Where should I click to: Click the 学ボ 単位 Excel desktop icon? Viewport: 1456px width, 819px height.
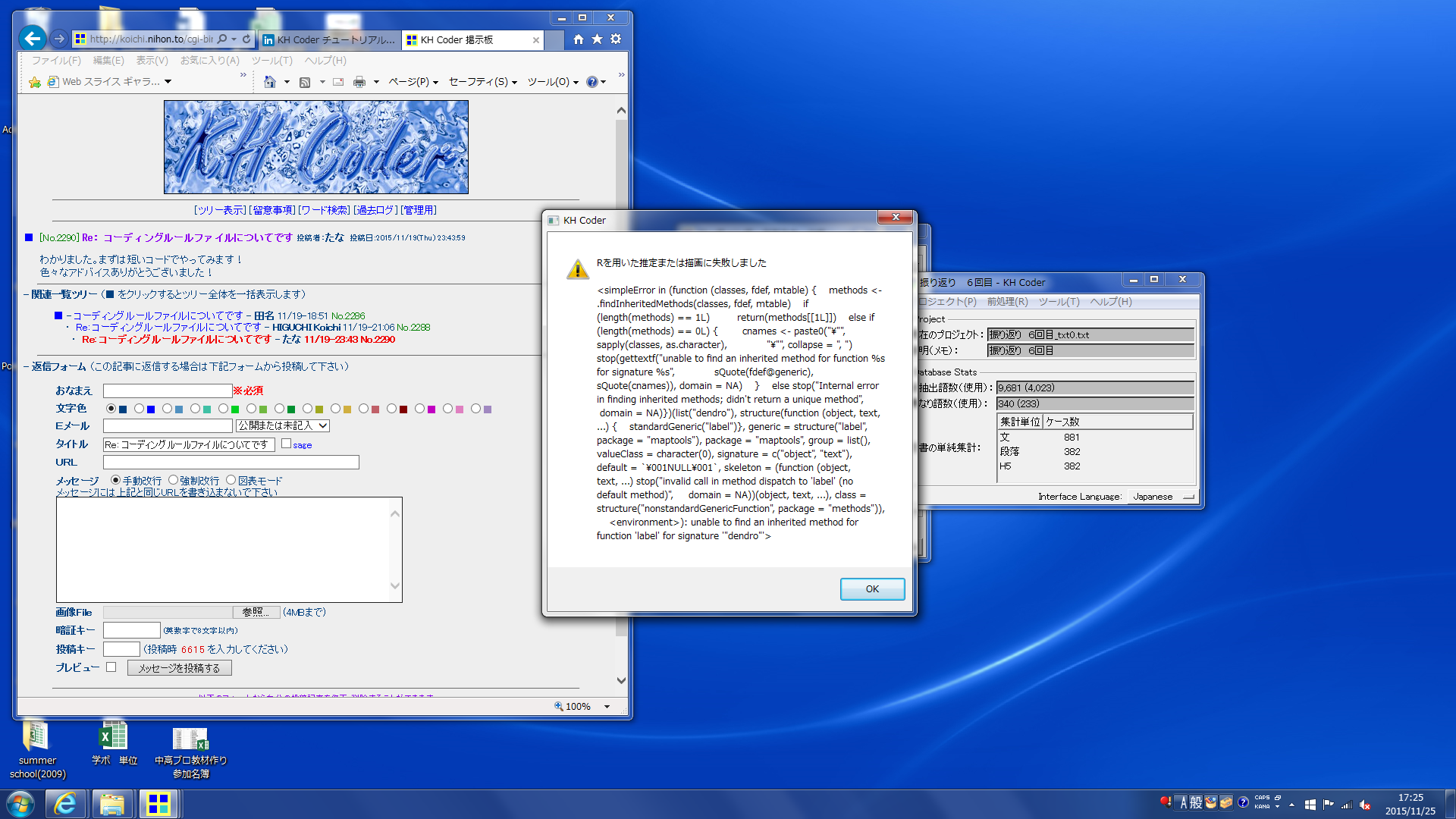coord(114,744)
